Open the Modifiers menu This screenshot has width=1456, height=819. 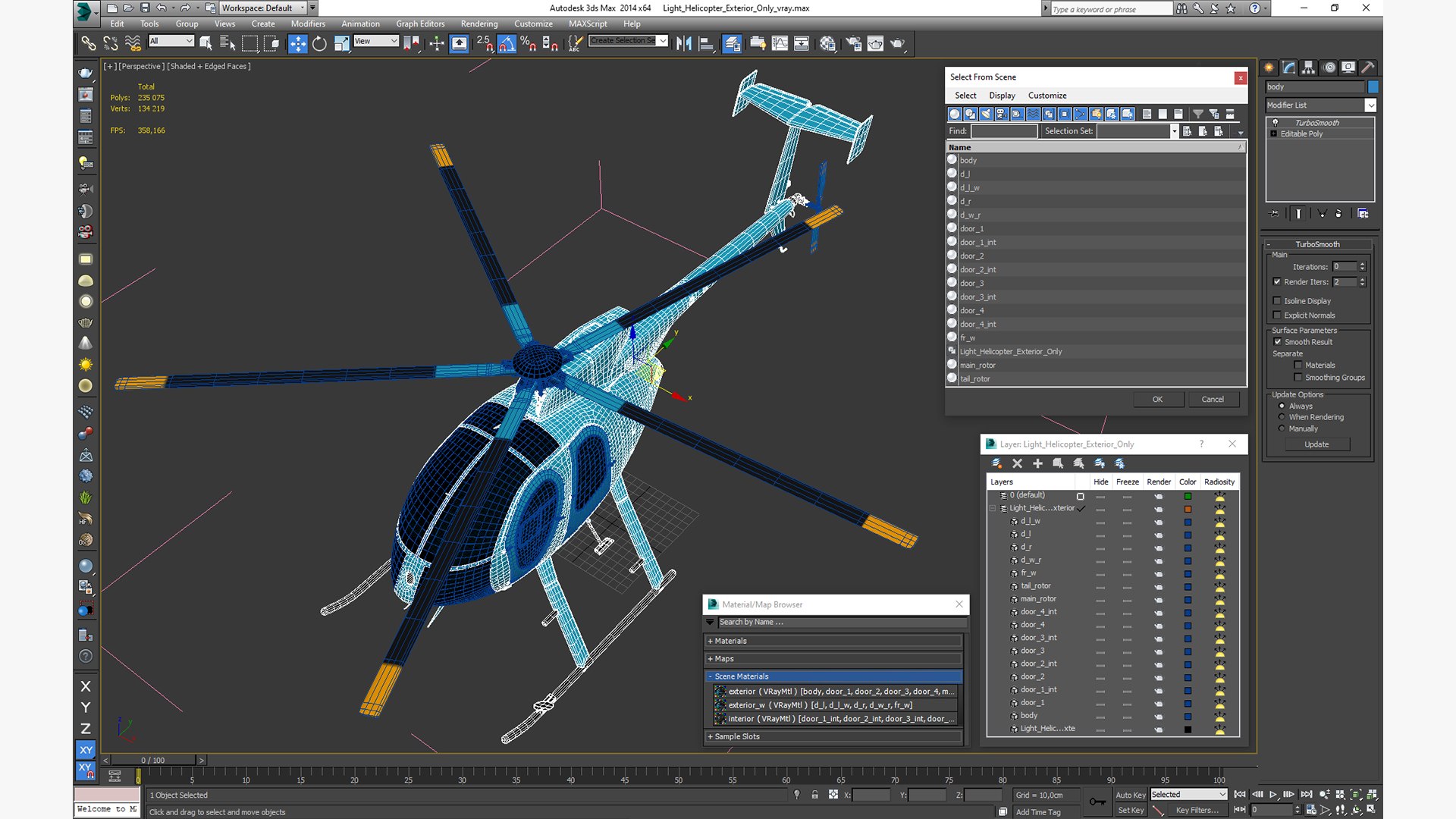coord(308,24)
